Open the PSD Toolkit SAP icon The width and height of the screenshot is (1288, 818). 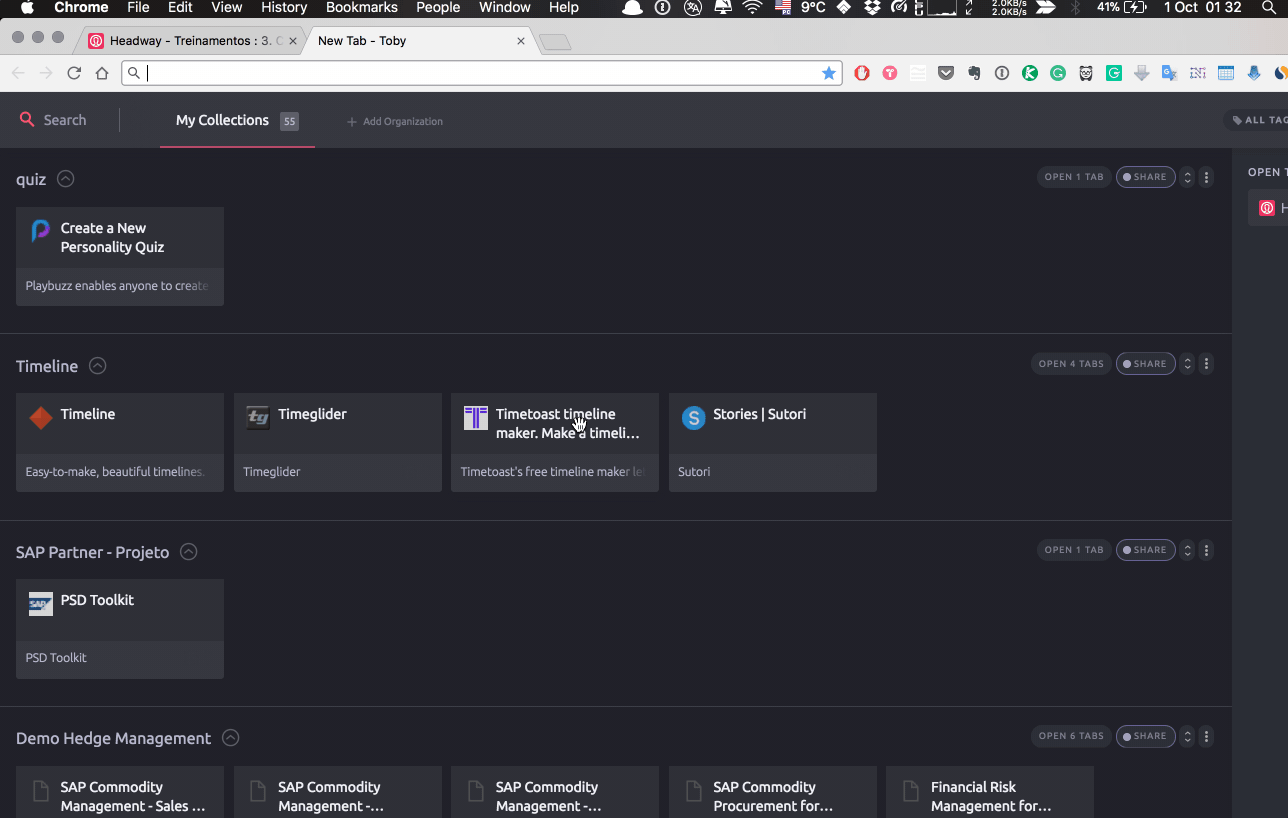(40, 603)
